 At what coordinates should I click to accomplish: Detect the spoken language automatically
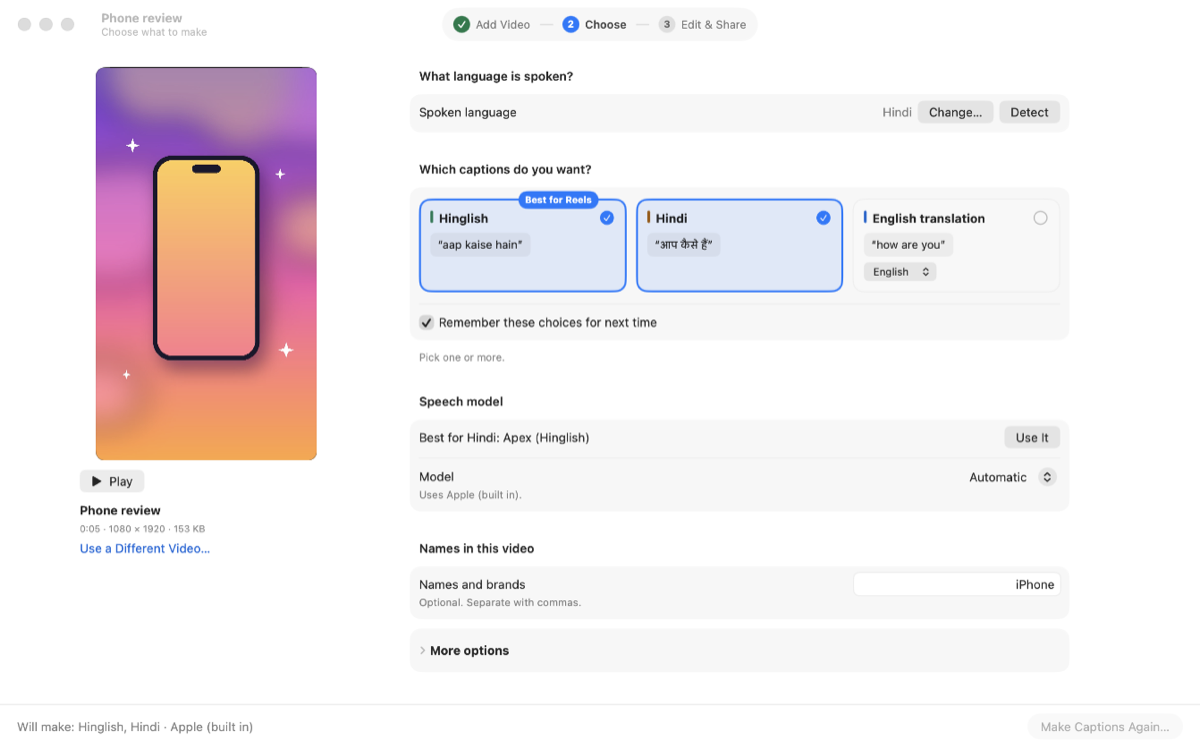point(1029,112)
